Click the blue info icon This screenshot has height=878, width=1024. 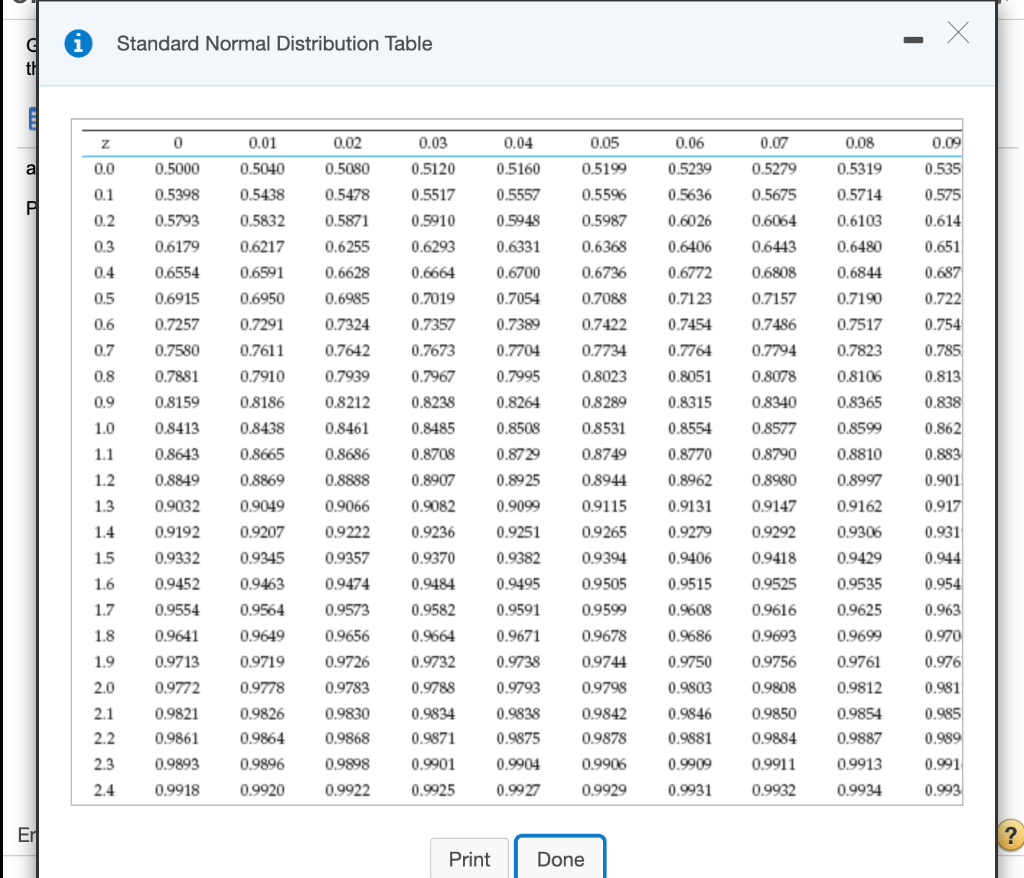tap(78, 44)
